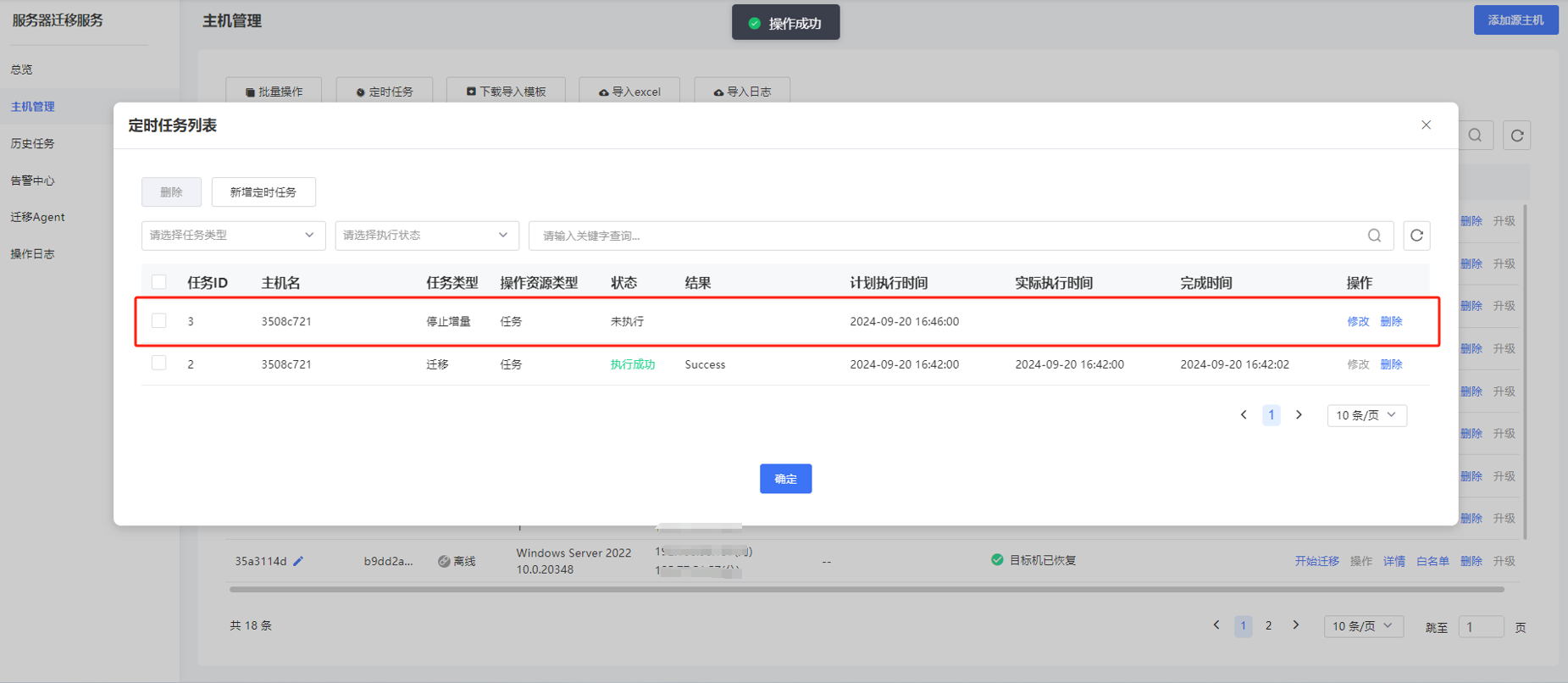
Task: Edit hostname pencil icon for 35a3114d
Action: tap(298, 561)
